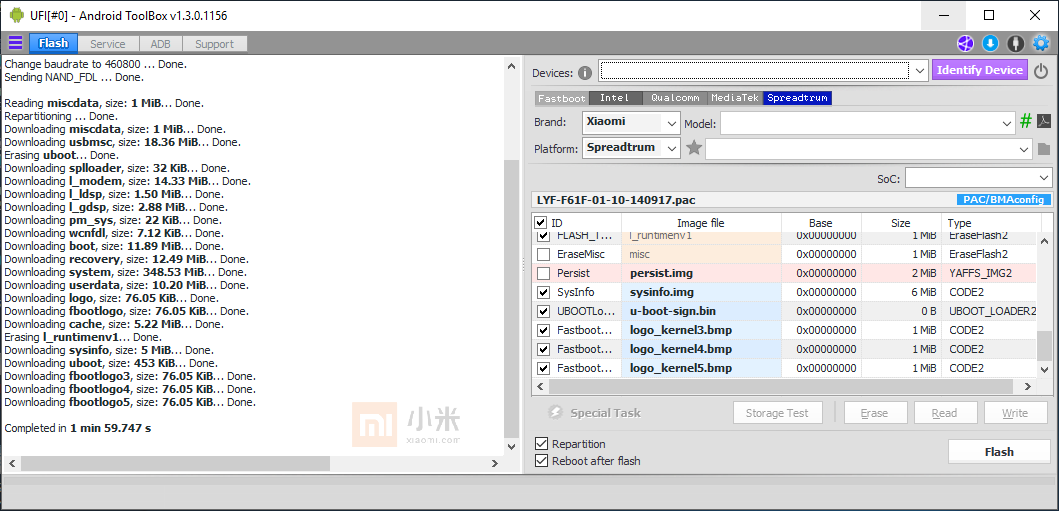Select the Fastboot mode tab
The image size is (1059, 511).
point(562,98)
